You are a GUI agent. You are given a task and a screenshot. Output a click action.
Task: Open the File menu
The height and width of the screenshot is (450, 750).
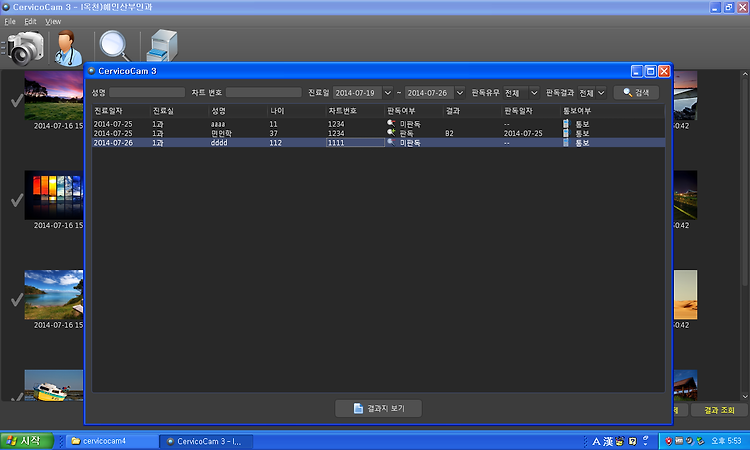pos(10,22)
